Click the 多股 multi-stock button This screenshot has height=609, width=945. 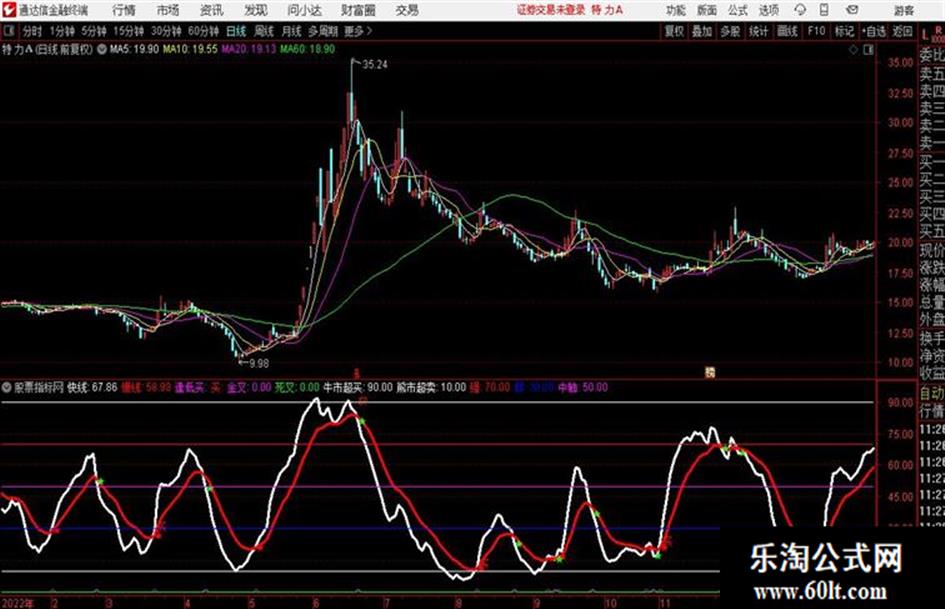tap(730, 31)
